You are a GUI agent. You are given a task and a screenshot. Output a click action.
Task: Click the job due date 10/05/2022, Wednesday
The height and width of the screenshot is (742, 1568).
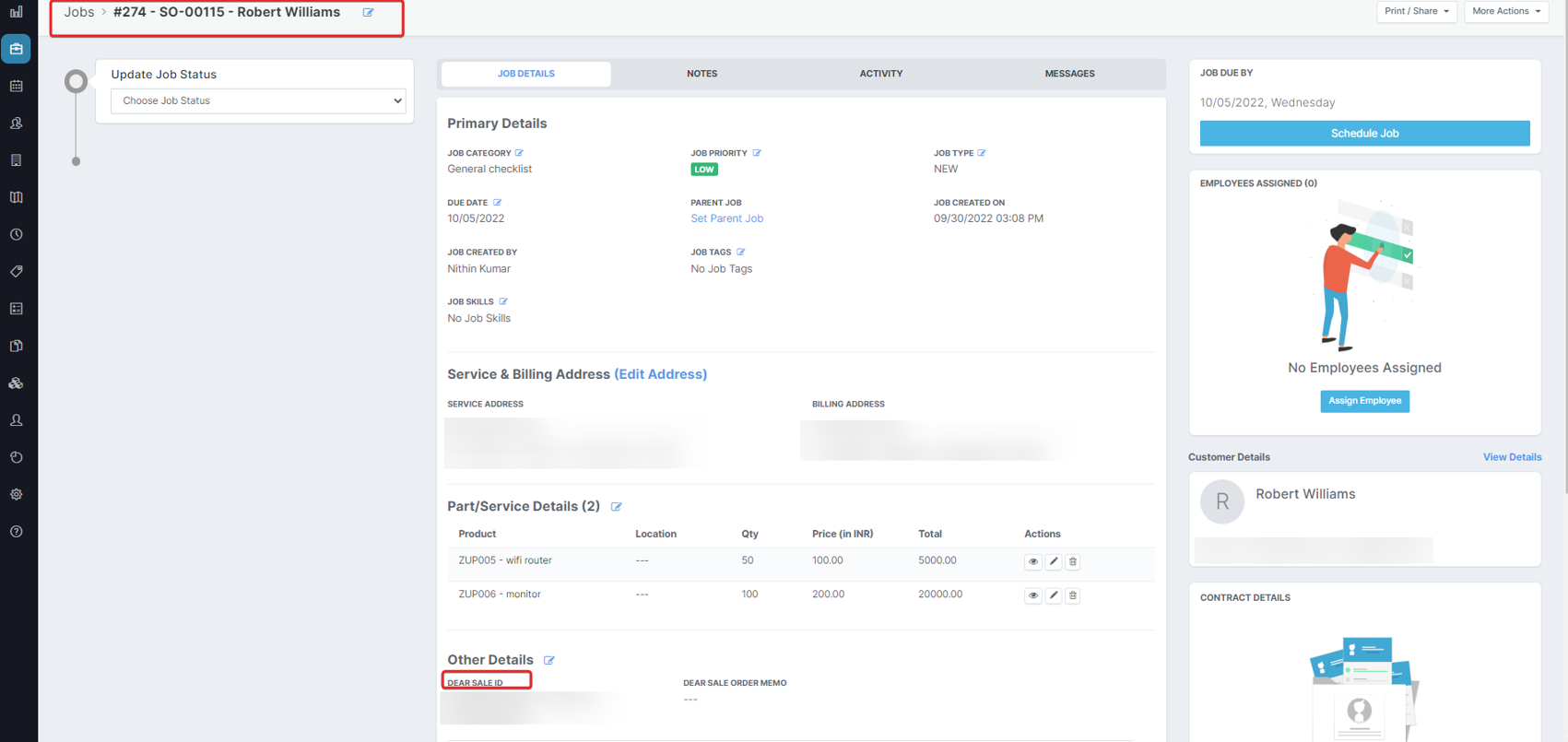[1267, 102]
